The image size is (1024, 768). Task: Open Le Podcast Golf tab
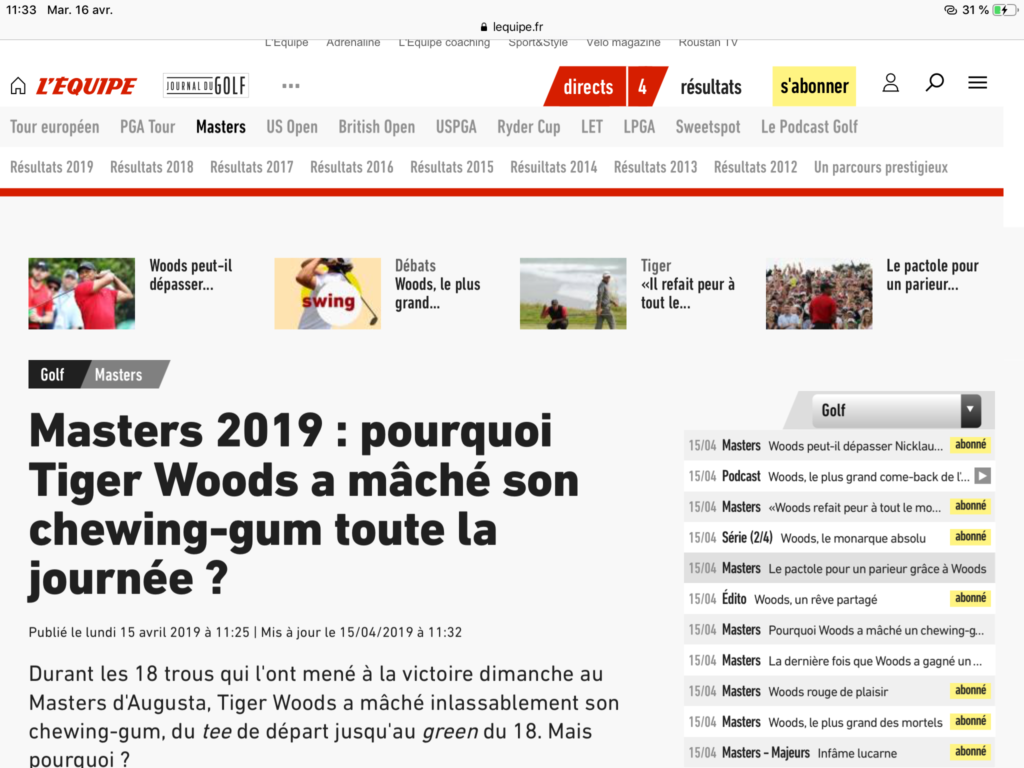(809, 127)
